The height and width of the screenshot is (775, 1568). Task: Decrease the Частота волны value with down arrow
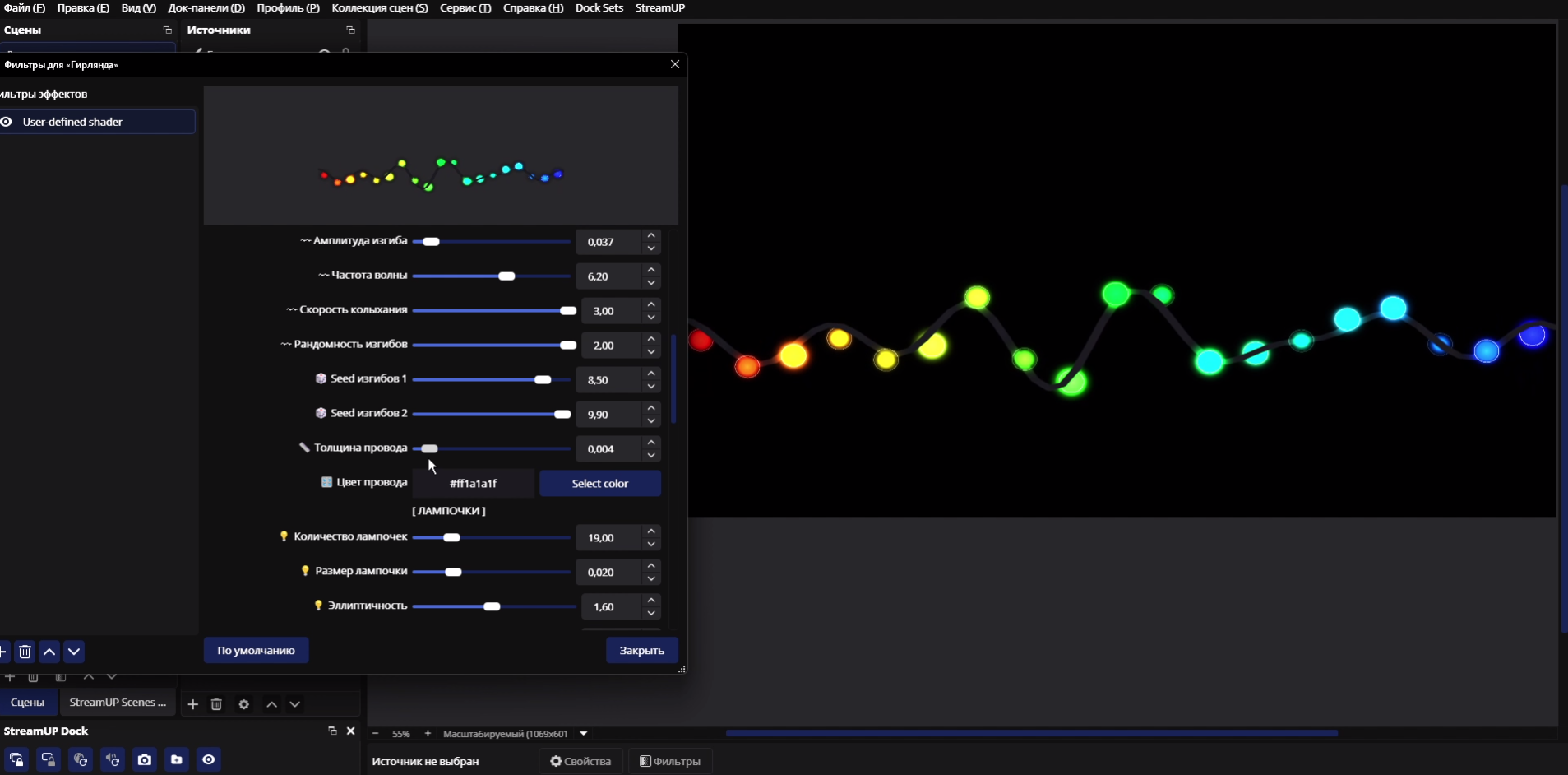(651, 282)
